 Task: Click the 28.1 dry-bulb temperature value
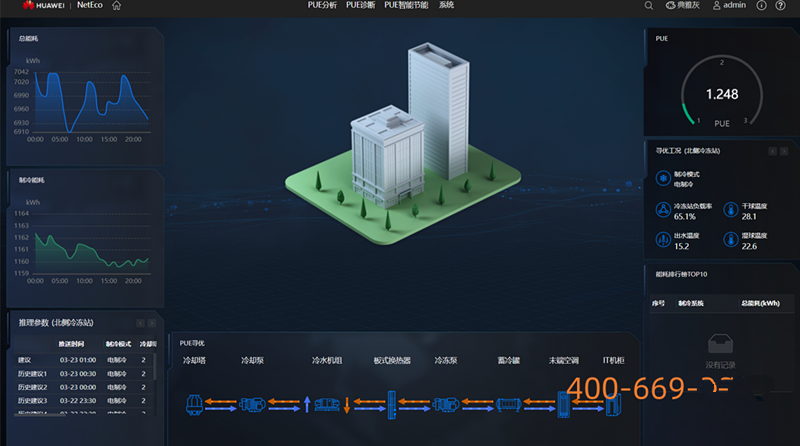point(749,216)
